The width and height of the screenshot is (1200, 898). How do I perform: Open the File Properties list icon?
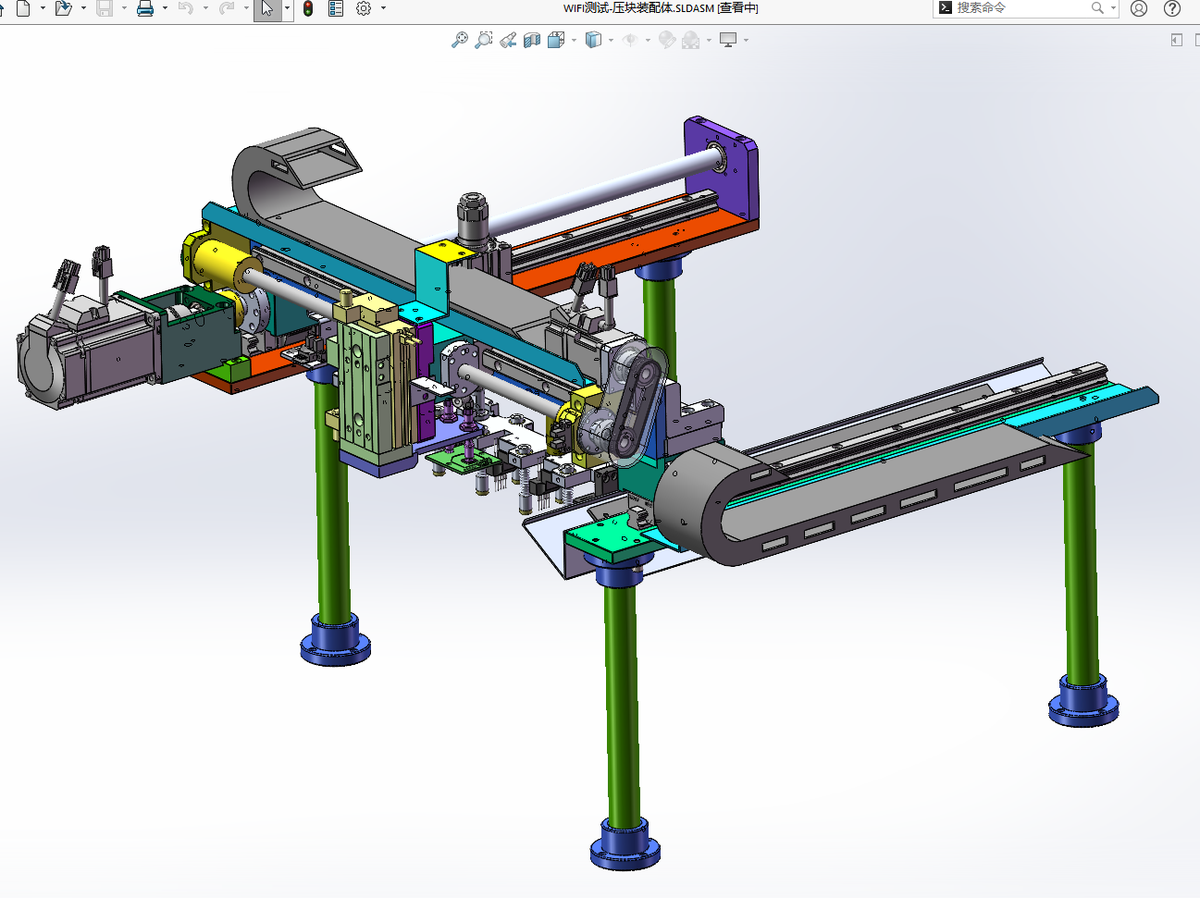click(335, 9)
